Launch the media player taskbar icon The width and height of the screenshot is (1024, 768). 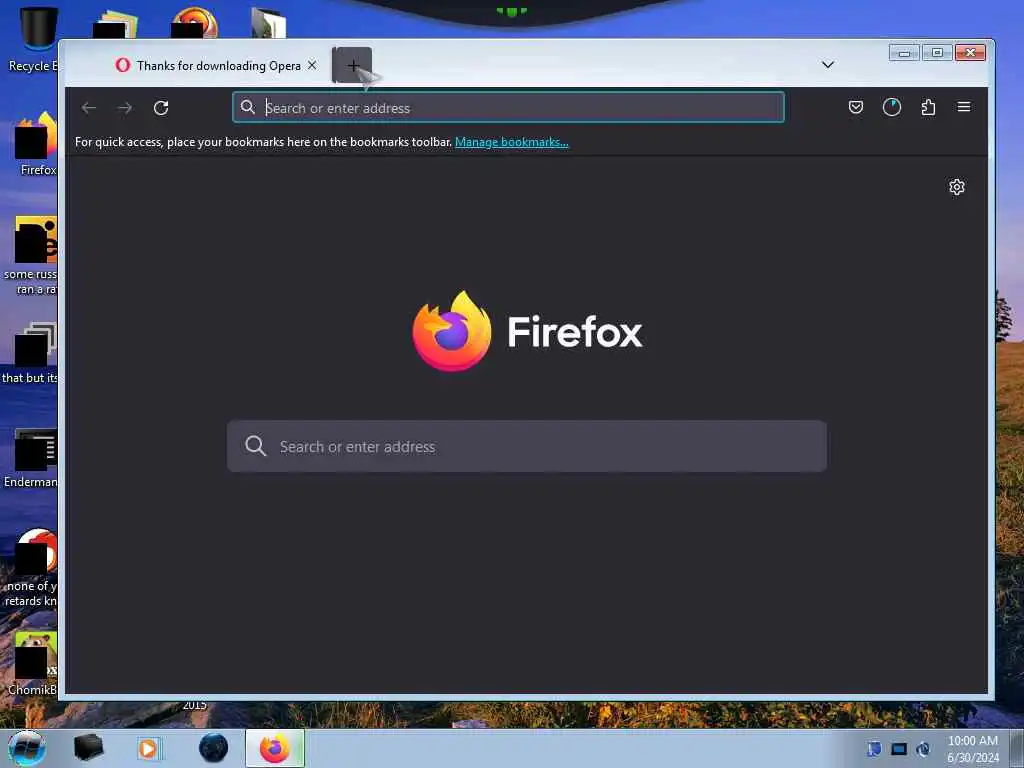149,748
